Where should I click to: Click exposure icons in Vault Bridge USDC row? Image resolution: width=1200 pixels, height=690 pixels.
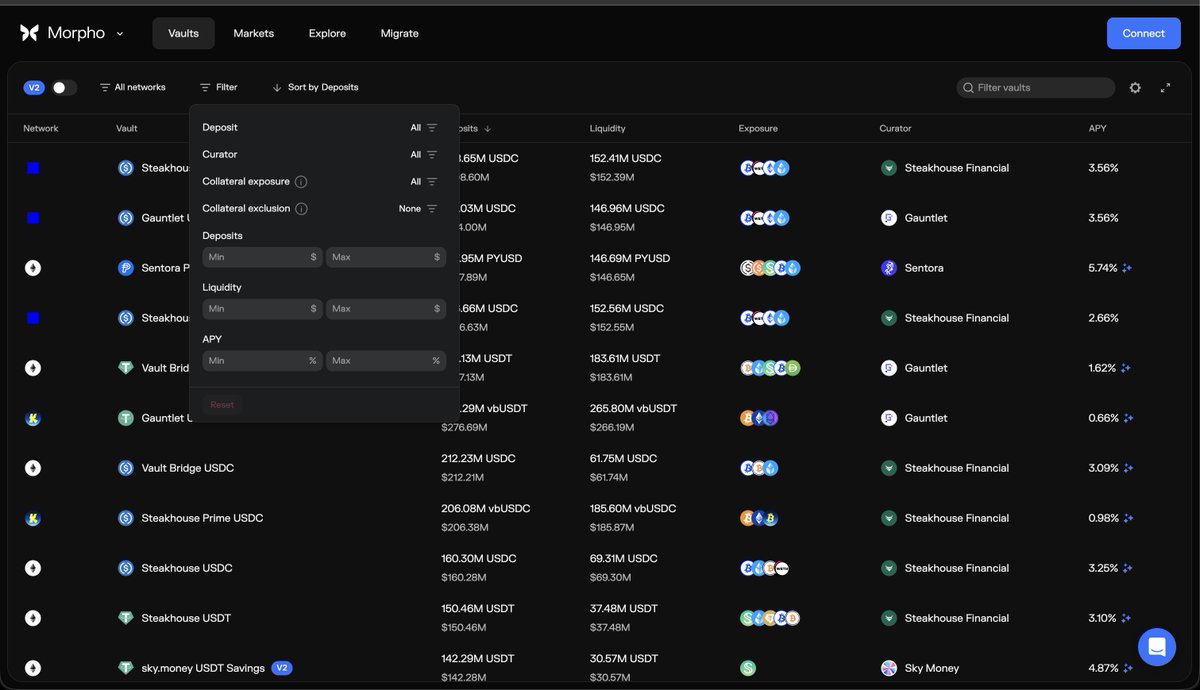coord(759,468)
